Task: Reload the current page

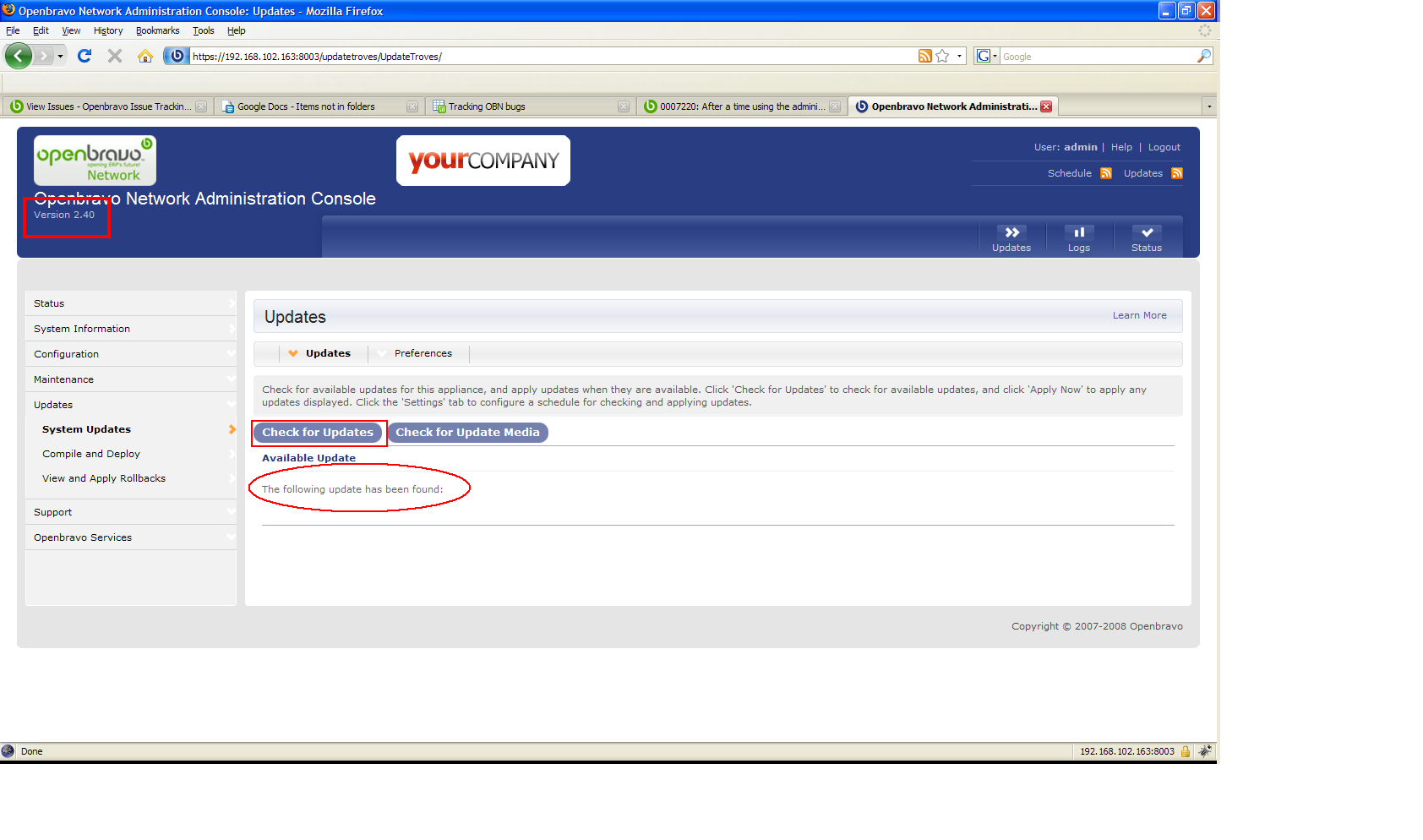Action: (85, 56)
